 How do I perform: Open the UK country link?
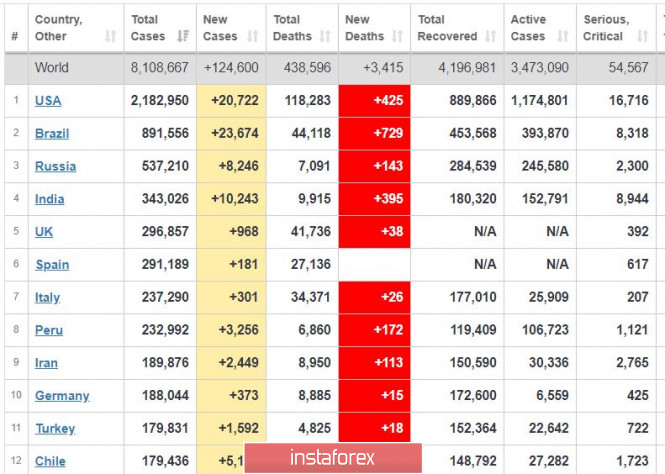pyautogui.click(x=44, y=232)
